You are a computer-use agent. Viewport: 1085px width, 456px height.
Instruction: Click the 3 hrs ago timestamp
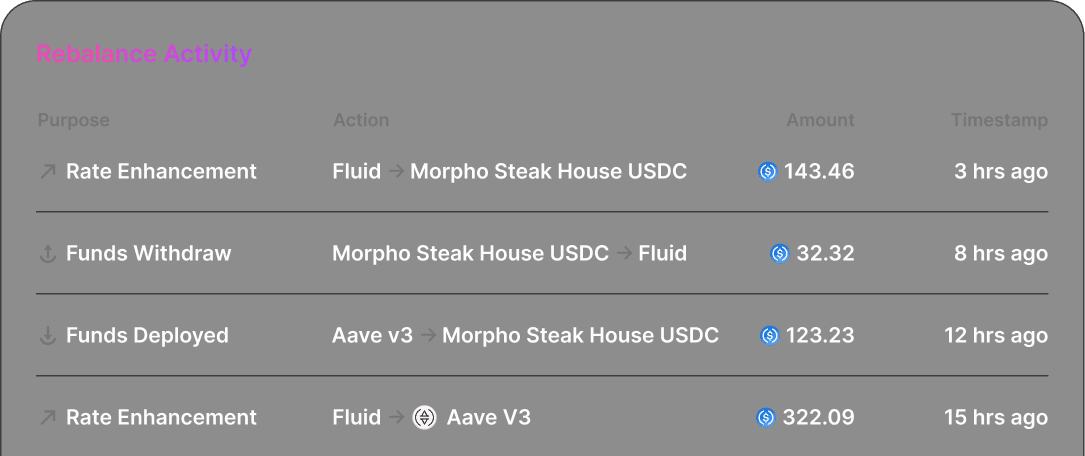(x=1001, y=172)
